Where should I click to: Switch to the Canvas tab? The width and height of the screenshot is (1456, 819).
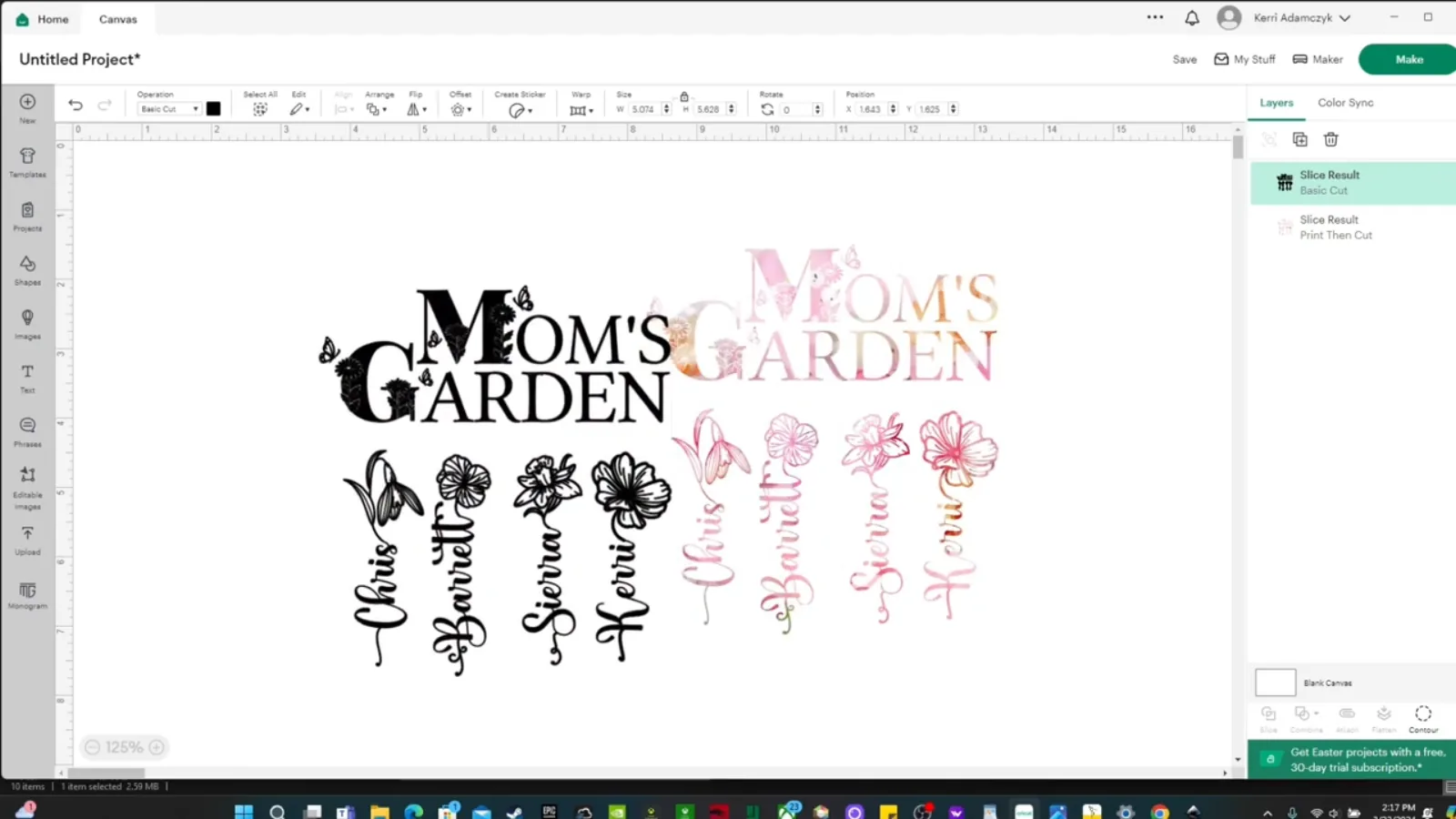pyautogui.click(x=118, y=18)
